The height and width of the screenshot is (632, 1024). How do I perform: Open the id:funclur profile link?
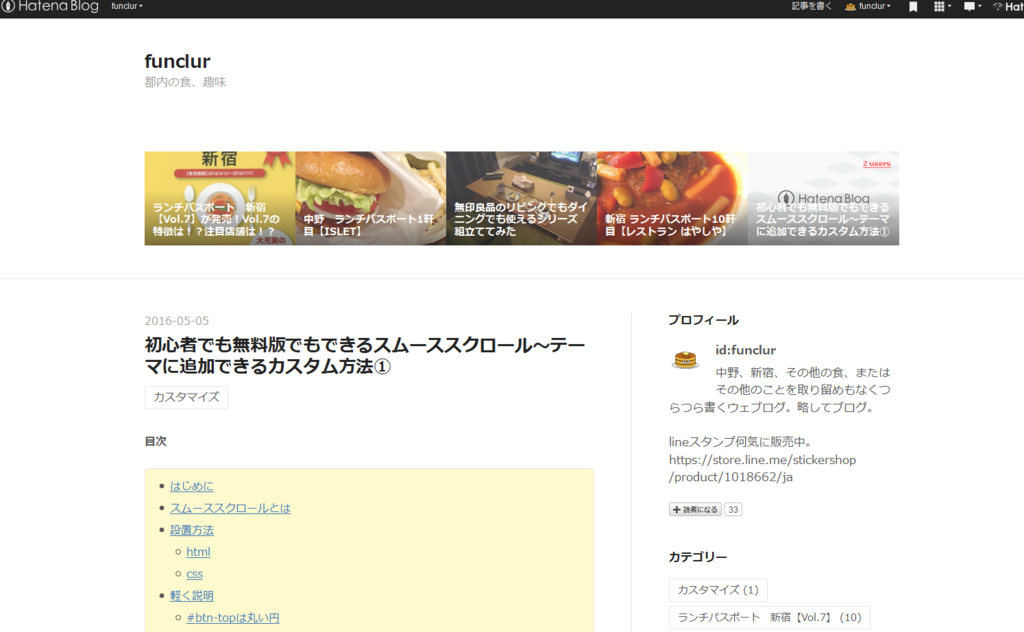[x=745, y=350]
